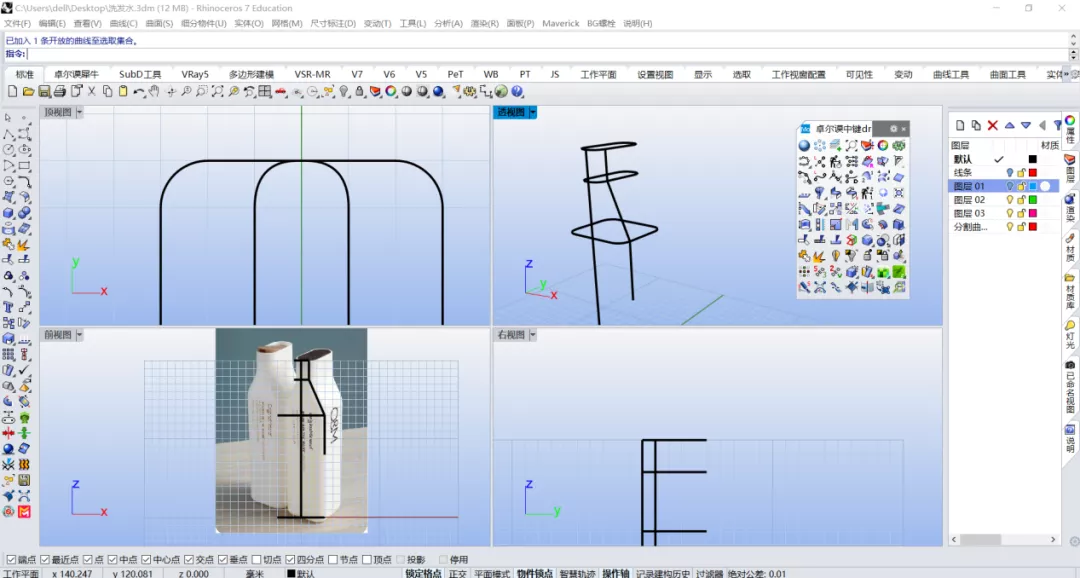Click the blue Help question mark icon

517,91
